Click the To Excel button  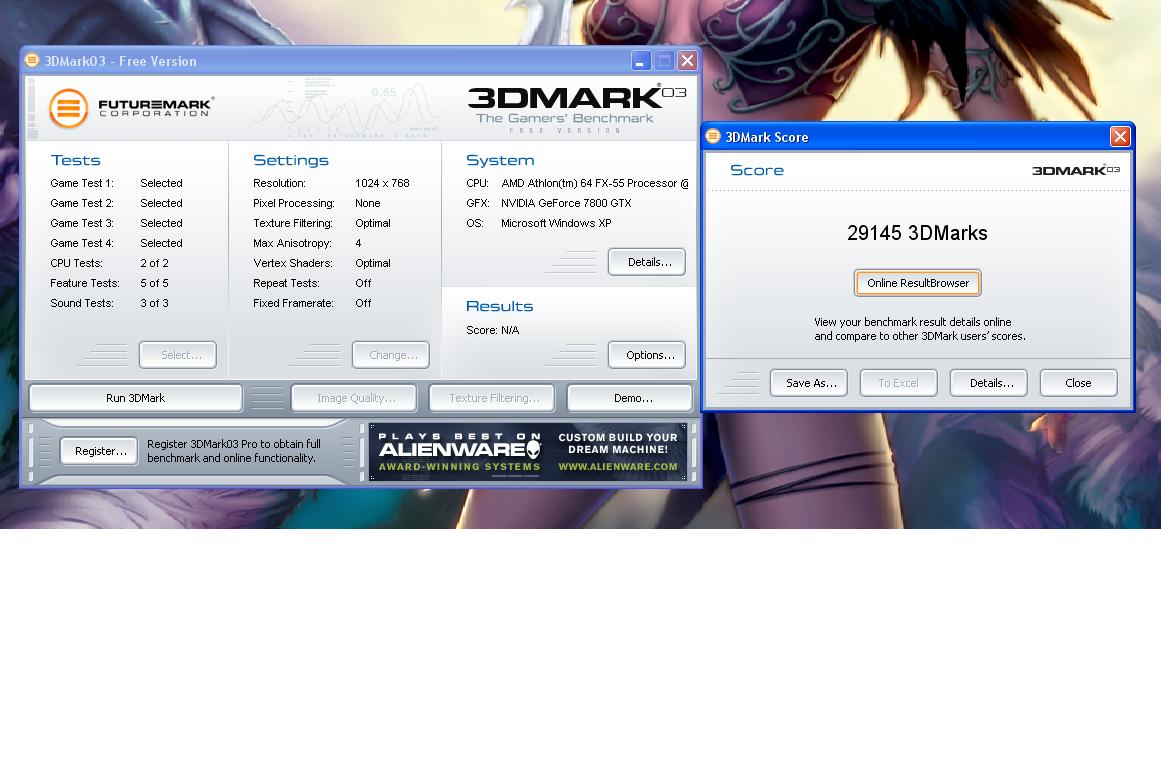point(899,383)
